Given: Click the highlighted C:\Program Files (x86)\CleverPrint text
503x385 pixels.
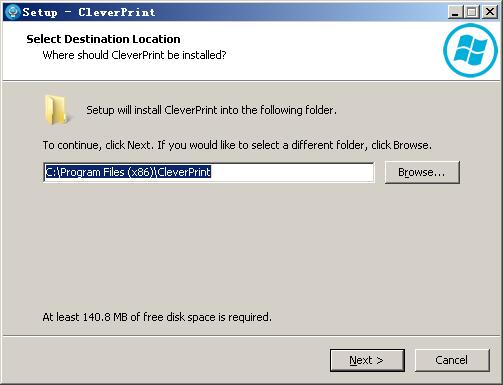Looking at the screenshot, I should (128, 172).
